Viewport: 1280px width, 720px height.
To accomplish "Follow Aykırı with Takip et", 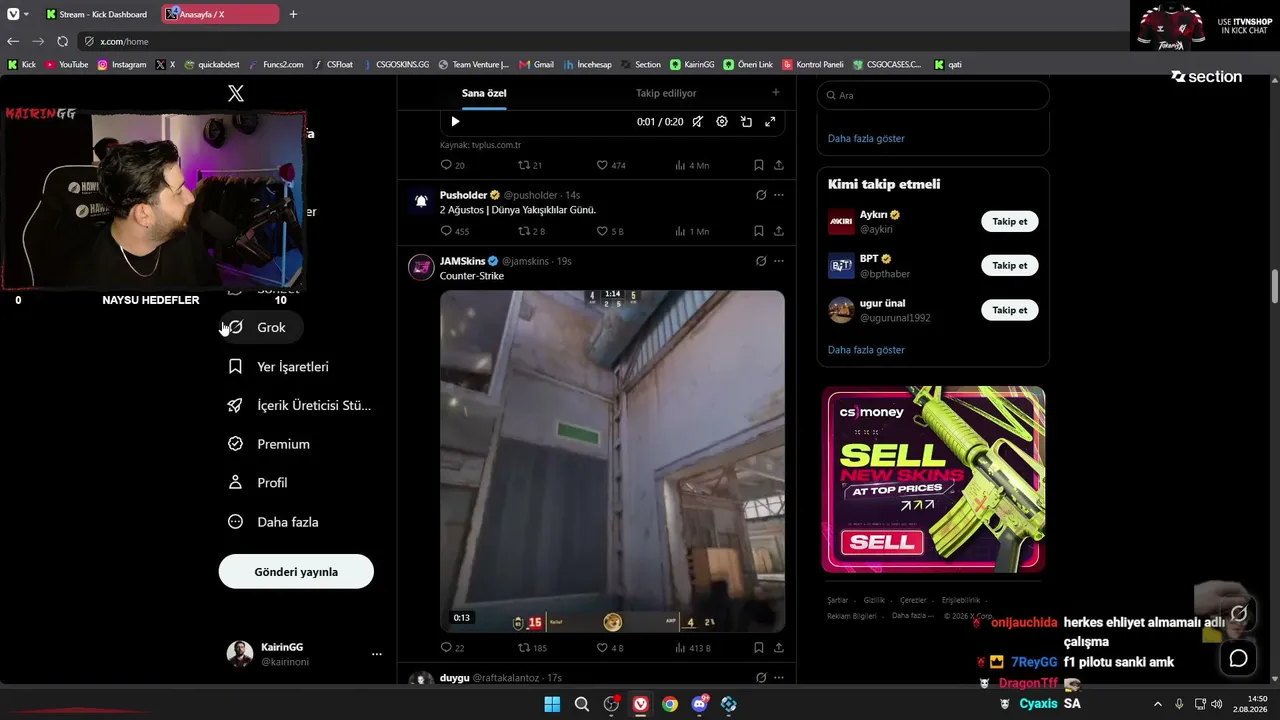I will coord(1010,221).
